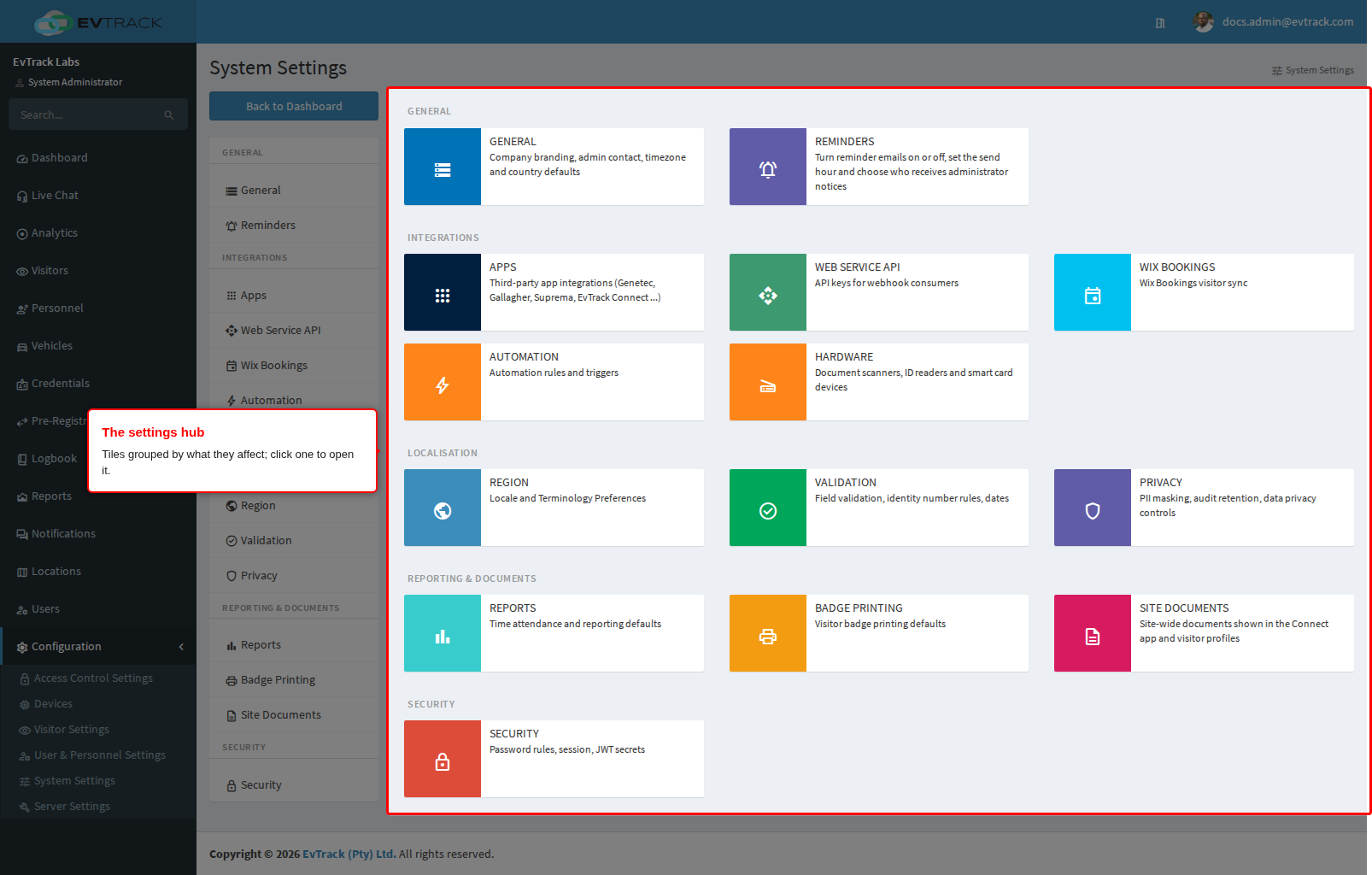Click the EvTrack (Pty) Ltd. footer link
1372x875 pixels.
coord(349,854)
